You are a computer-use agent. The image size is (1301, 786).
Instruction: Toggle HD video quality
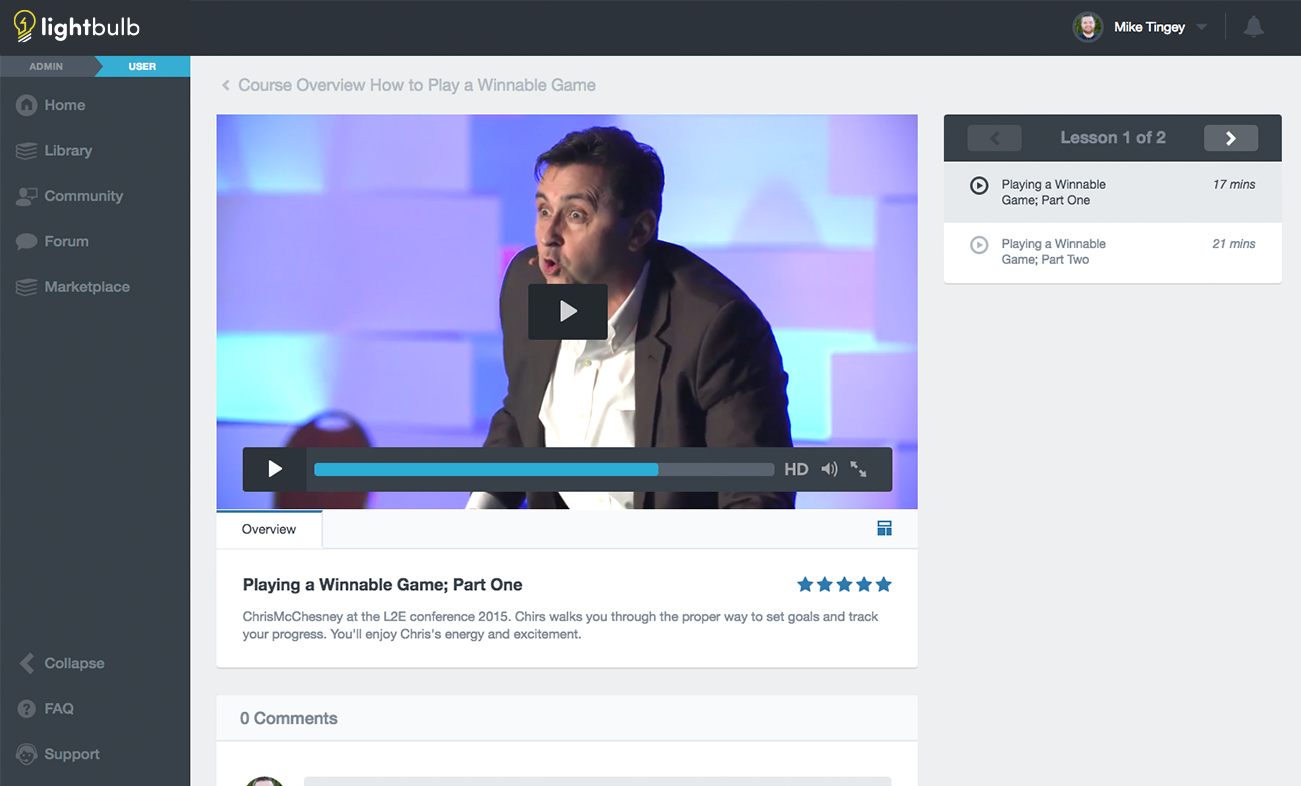(x=796, y=469)
